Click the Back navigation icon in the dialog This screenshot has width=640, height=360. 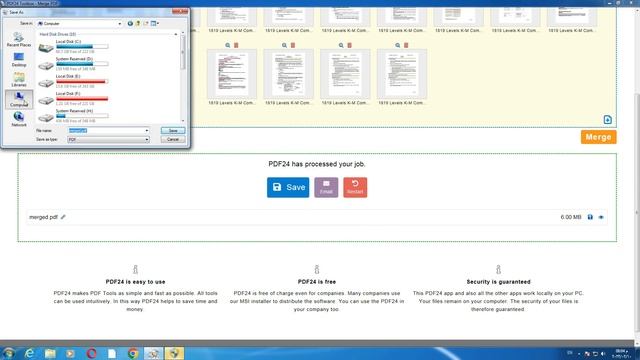coord(130,24)
